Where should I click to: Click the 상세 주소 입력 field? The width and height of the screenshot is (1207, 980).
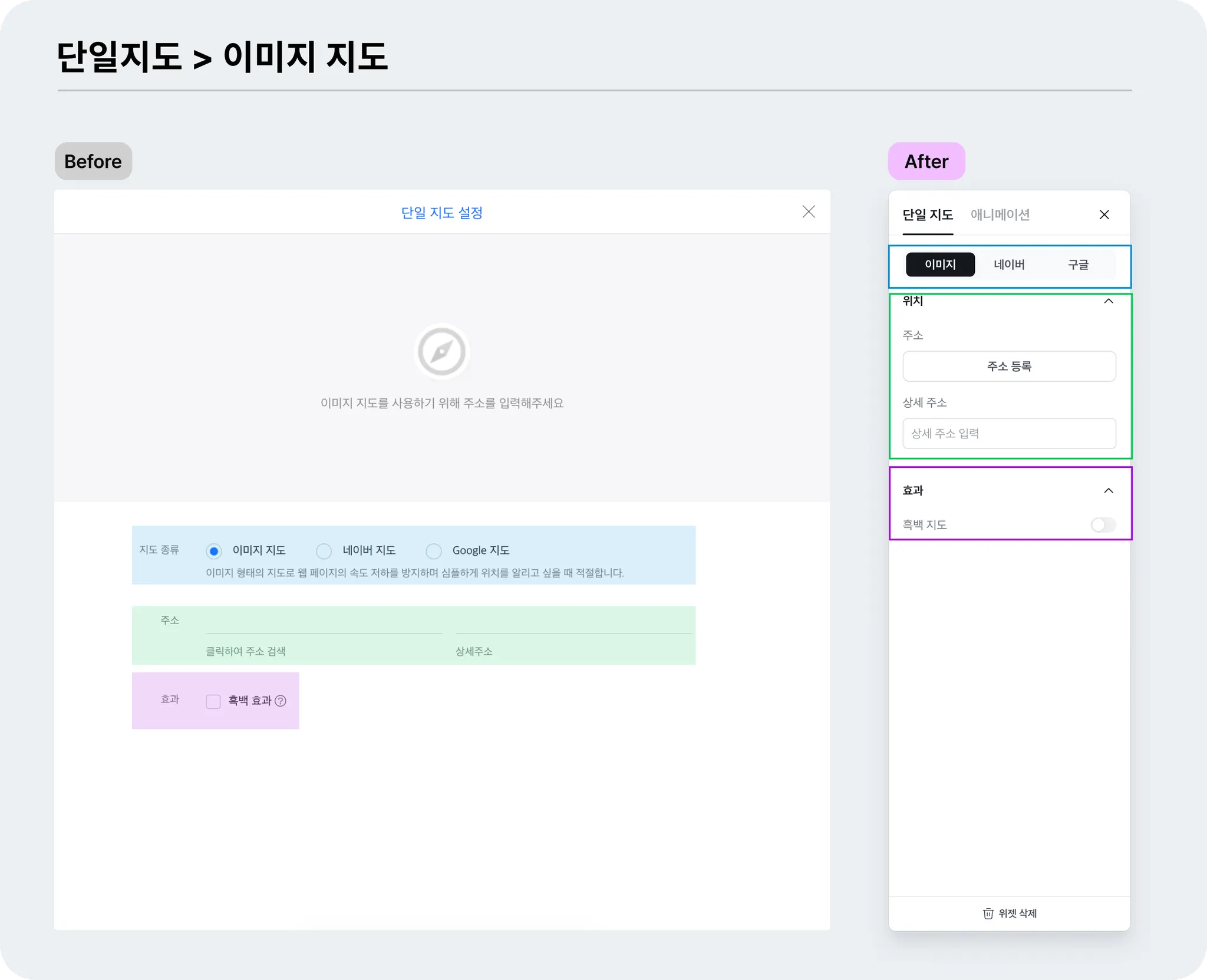coord(1009,434)
